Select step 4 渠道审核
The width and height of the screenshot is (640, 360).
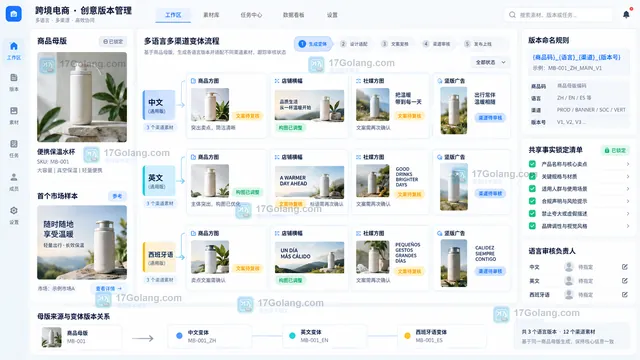coord(437,44)
